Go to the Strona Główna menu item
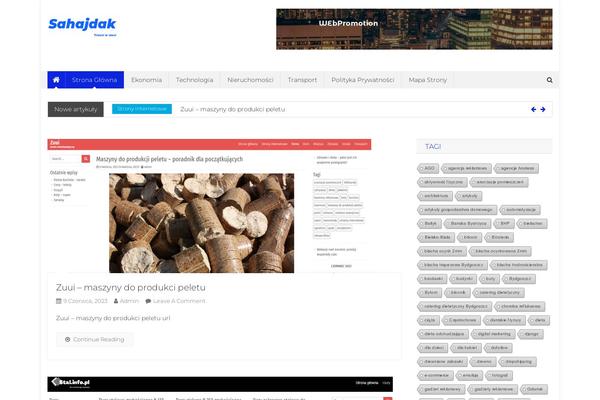600x400 pixels. pos(94,80)
